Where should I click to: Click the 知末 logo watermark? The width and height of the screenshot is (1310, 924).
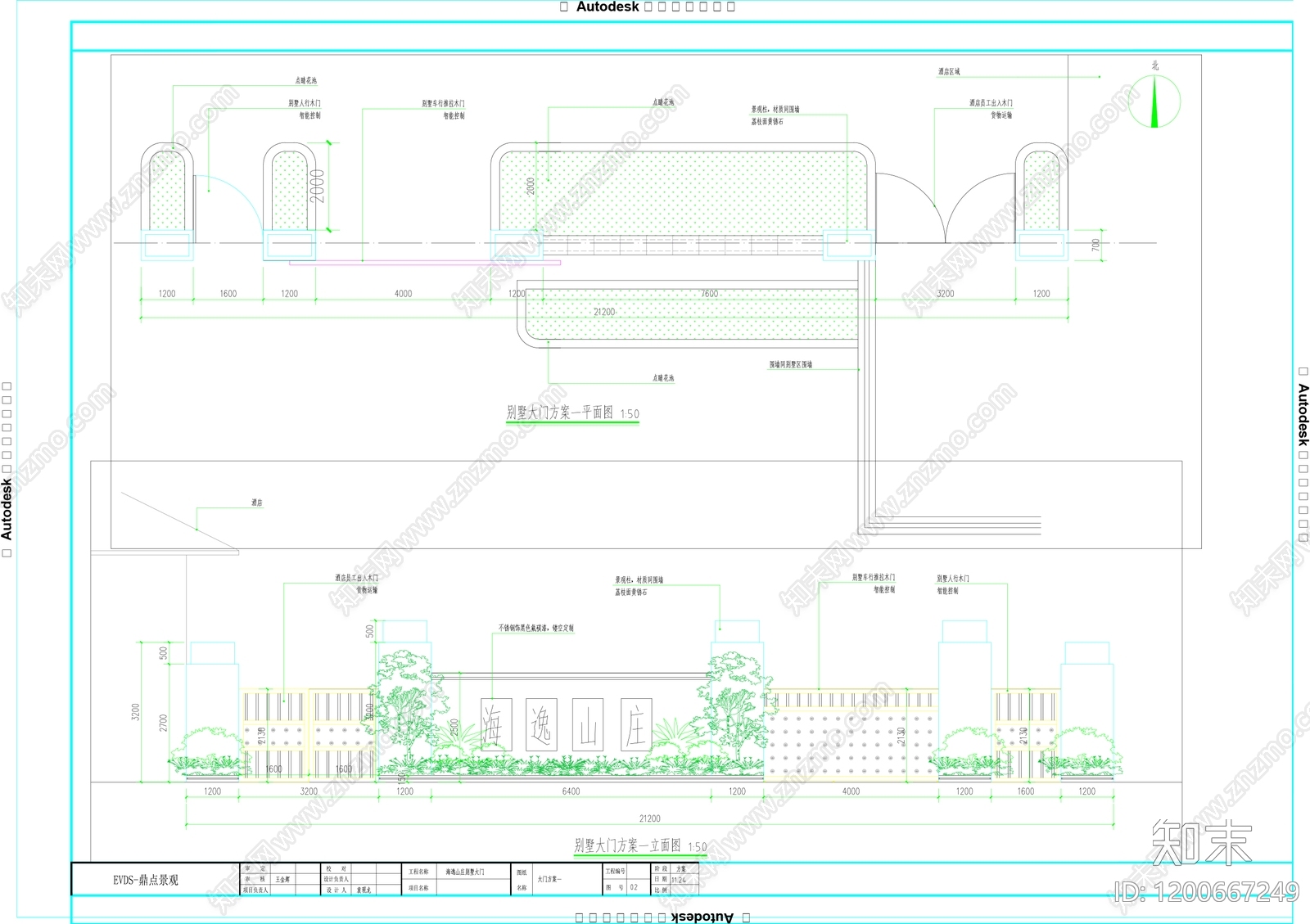coord(1202,842)
